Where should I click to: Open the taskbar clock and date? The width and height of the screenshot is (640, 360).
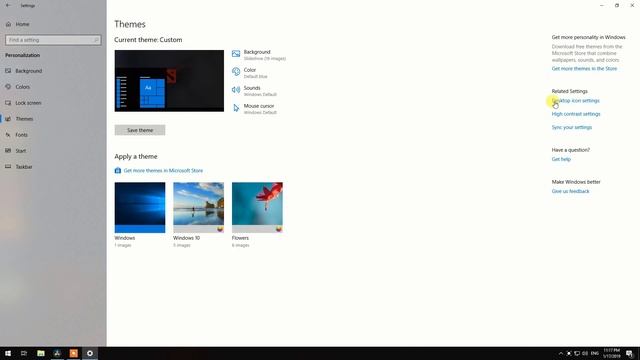click(x=611, y=353)
